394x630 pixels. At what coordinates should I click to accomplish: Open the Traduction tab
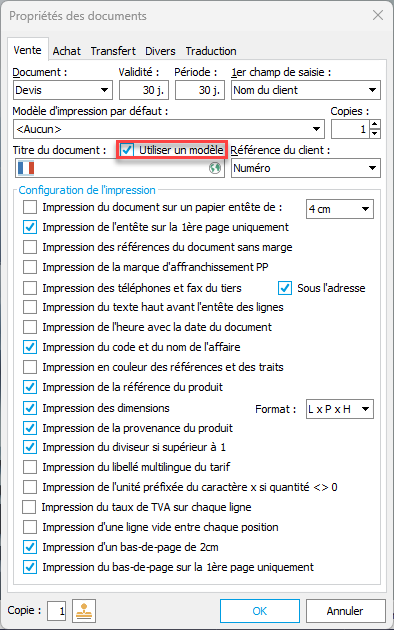click(x=211, y=51)
